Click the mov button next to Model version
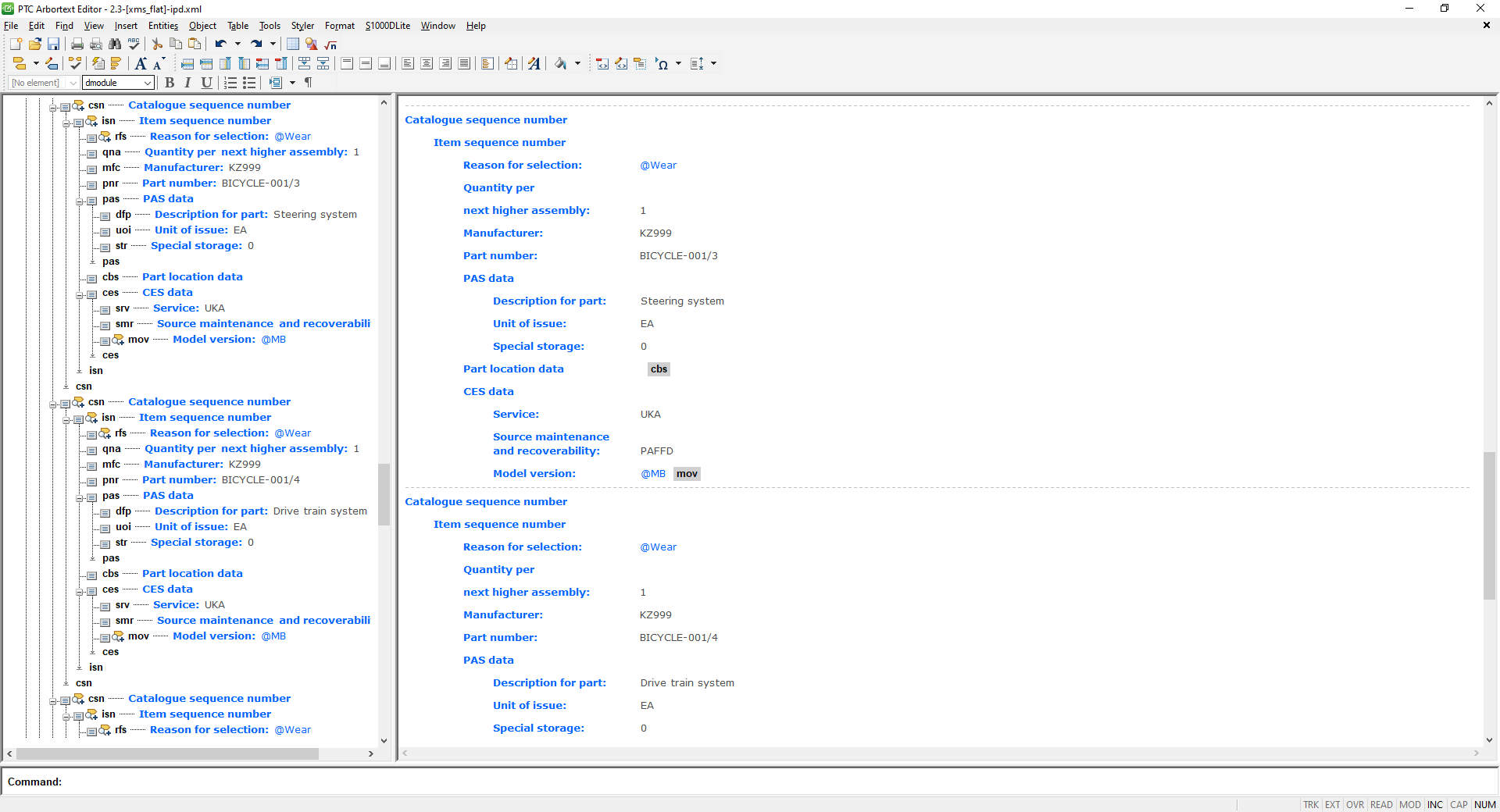The image size is (1500, 812). tap(686, 474)
